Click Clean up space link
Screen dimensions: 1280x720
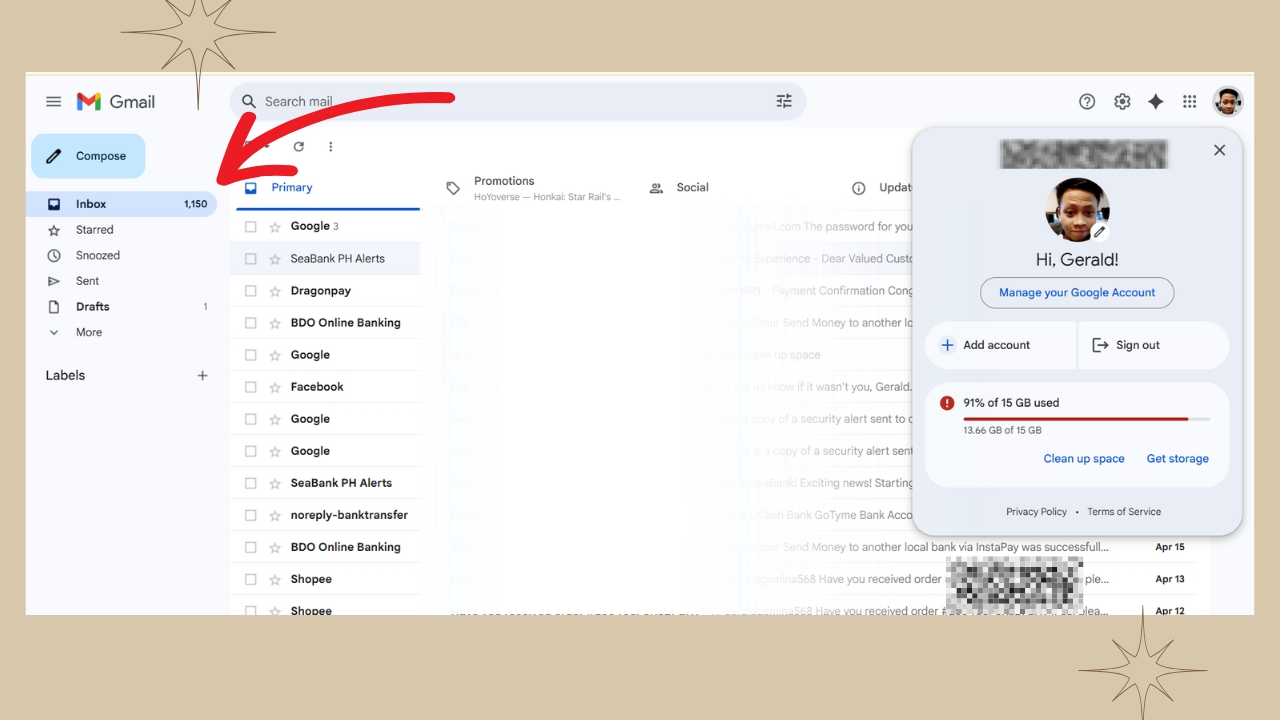tap(1084, 459)
